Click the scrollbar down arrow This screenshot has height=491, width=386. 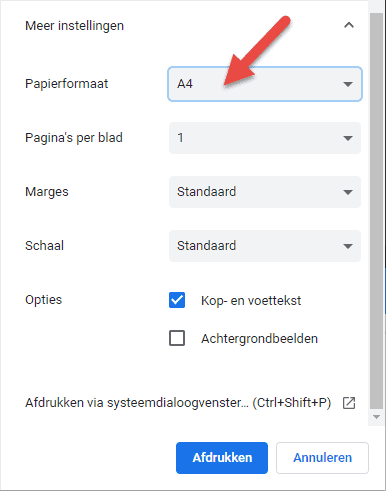coord(377,417)
